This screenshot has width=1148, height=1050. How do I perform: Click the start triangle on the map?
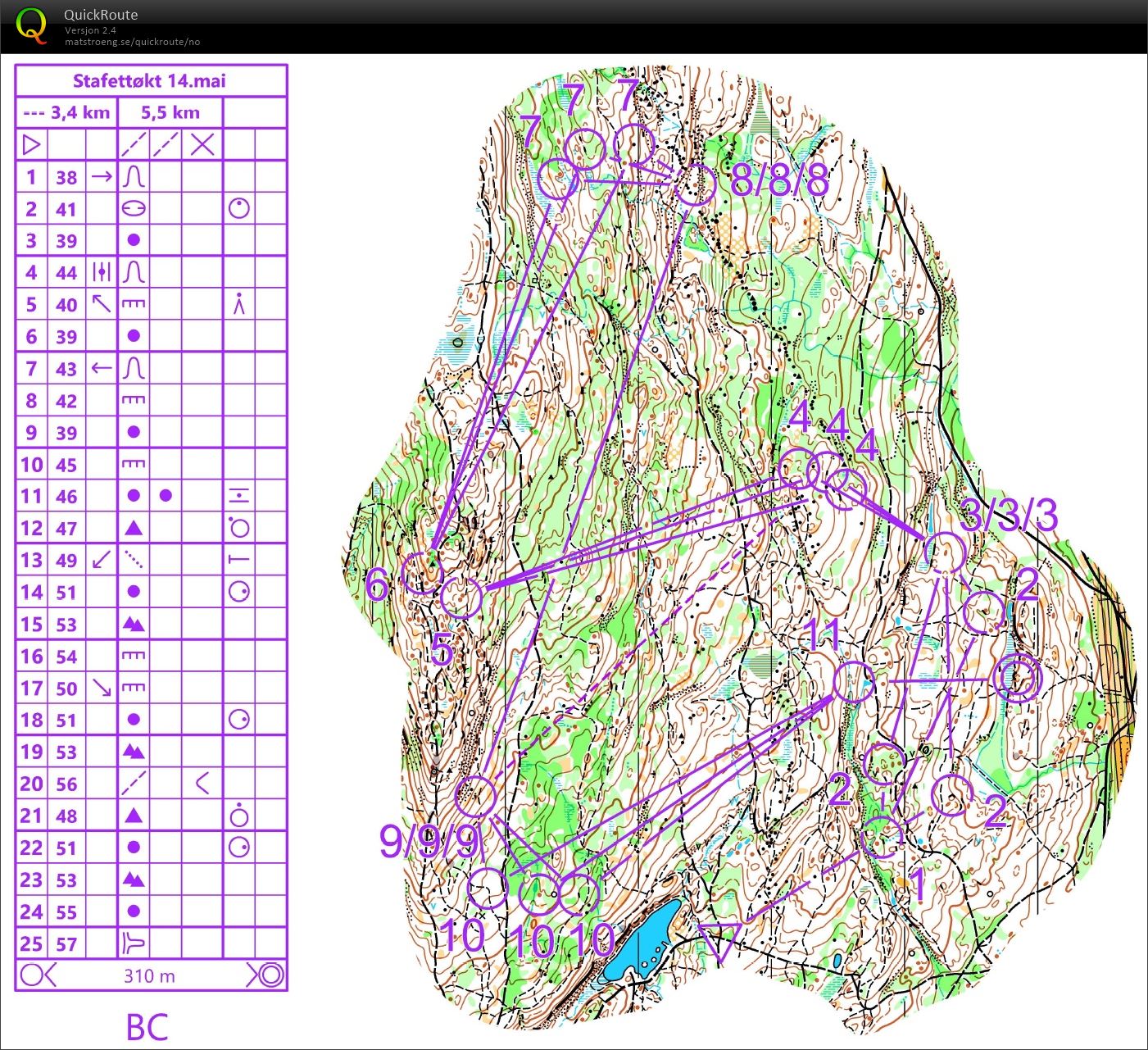719,941
